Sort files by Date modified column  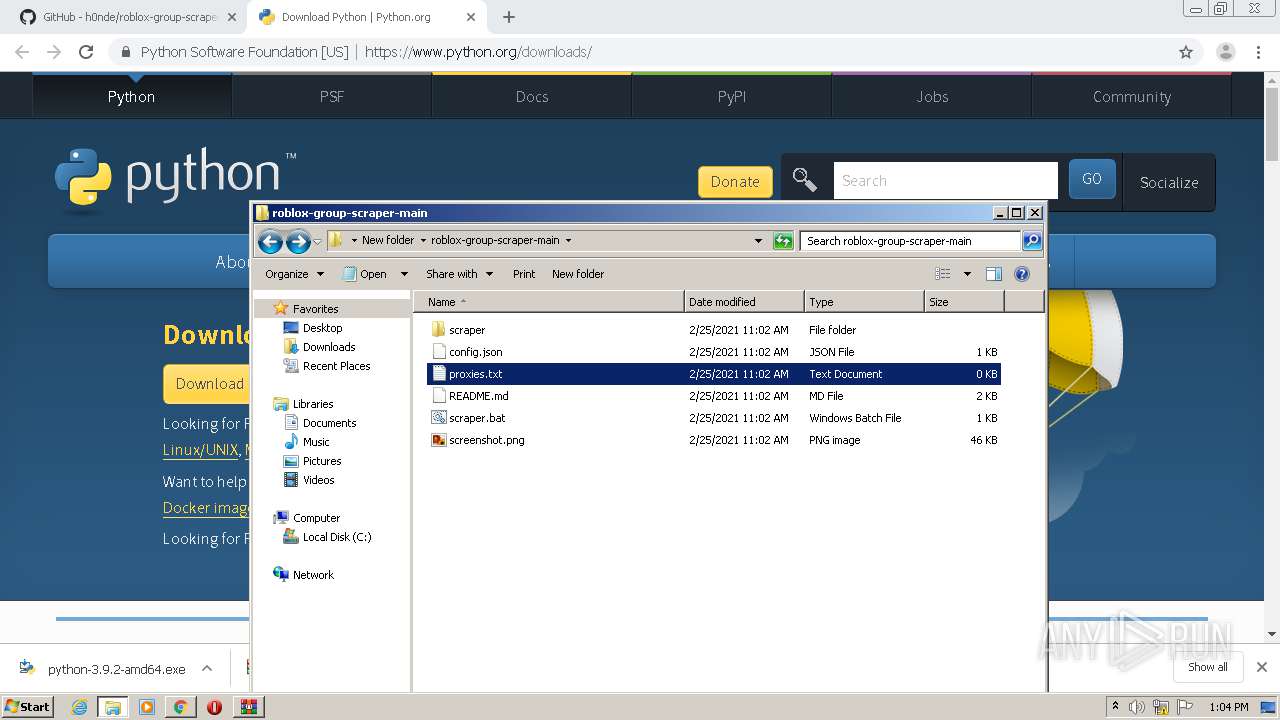click(x=744, y=302)
